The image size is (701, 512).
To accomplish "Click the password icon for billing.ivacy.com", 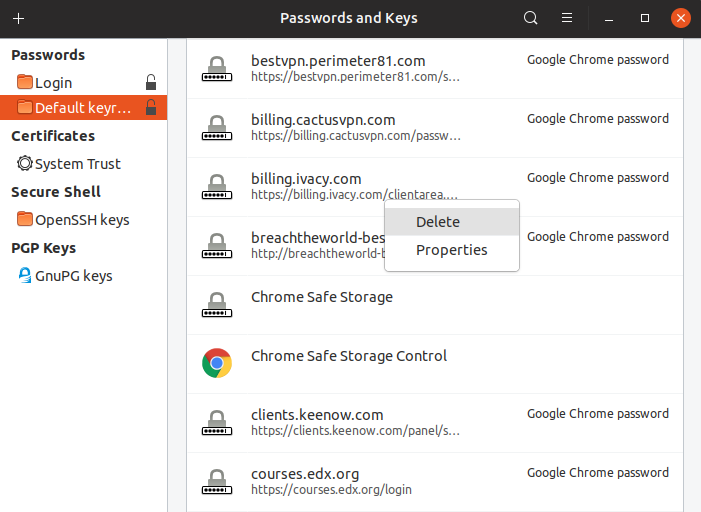I will coord(217,187).
